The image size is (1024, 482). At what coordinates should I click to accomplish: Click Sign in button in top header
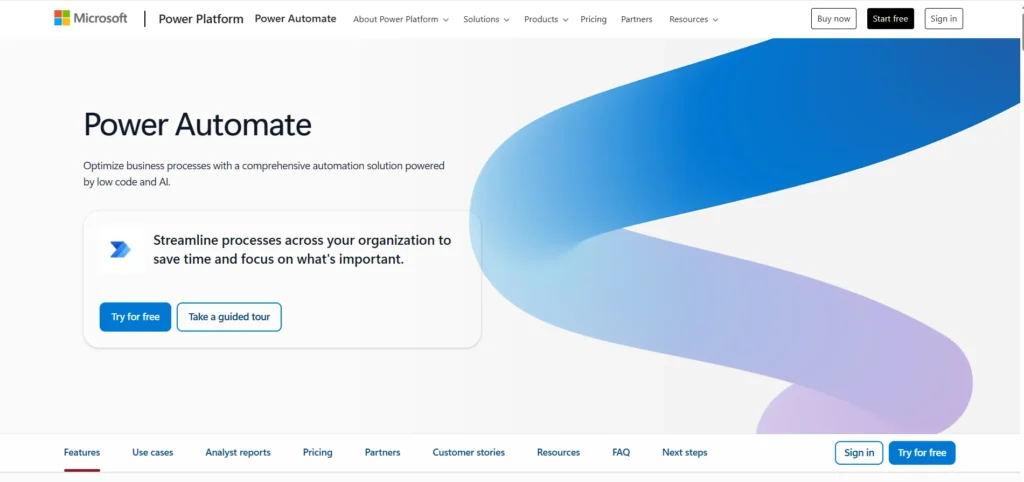[x=944, y=19]
